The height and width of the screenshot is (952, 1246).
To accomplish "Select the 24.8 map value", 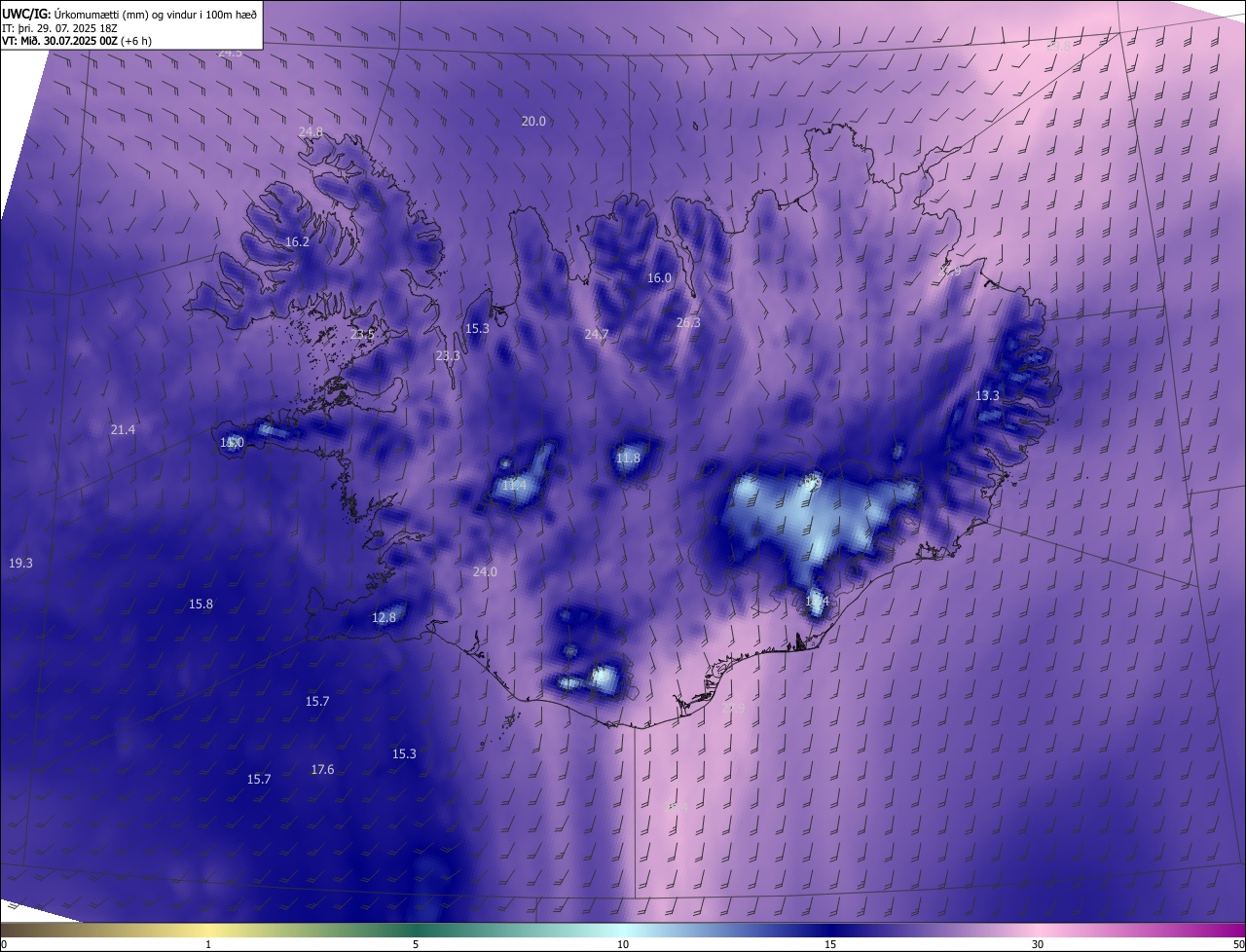I will (311, 132).
